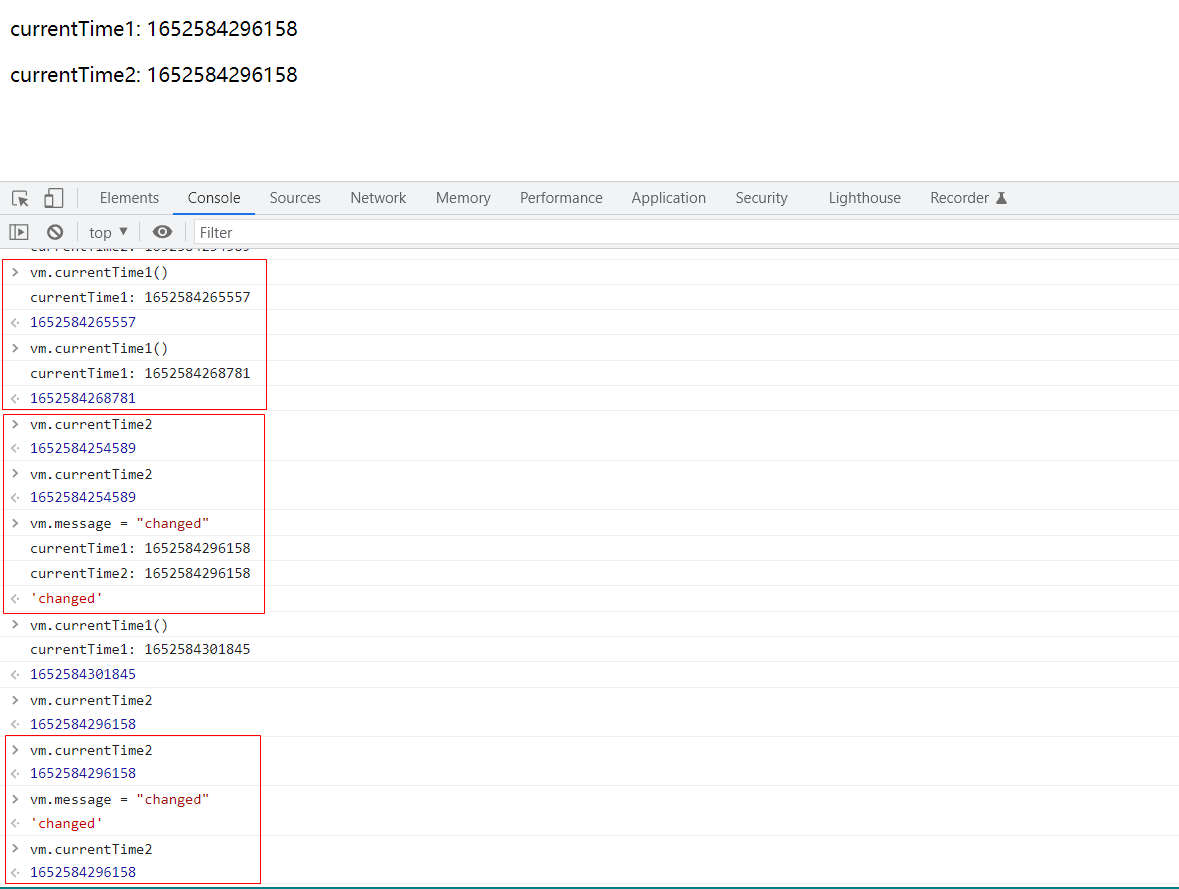Go to the Application tab
1179x889 pixels.
coord(668,198)
